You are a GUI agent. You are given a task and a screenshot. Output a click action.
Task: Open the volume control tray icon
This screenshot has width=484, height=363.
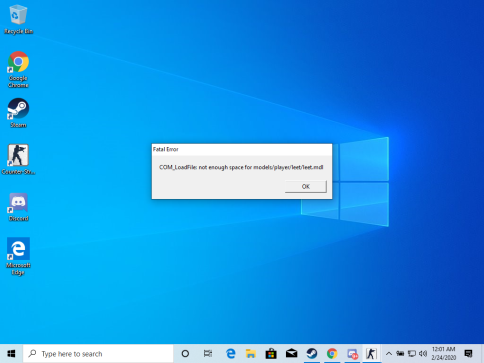pos(423,354)
